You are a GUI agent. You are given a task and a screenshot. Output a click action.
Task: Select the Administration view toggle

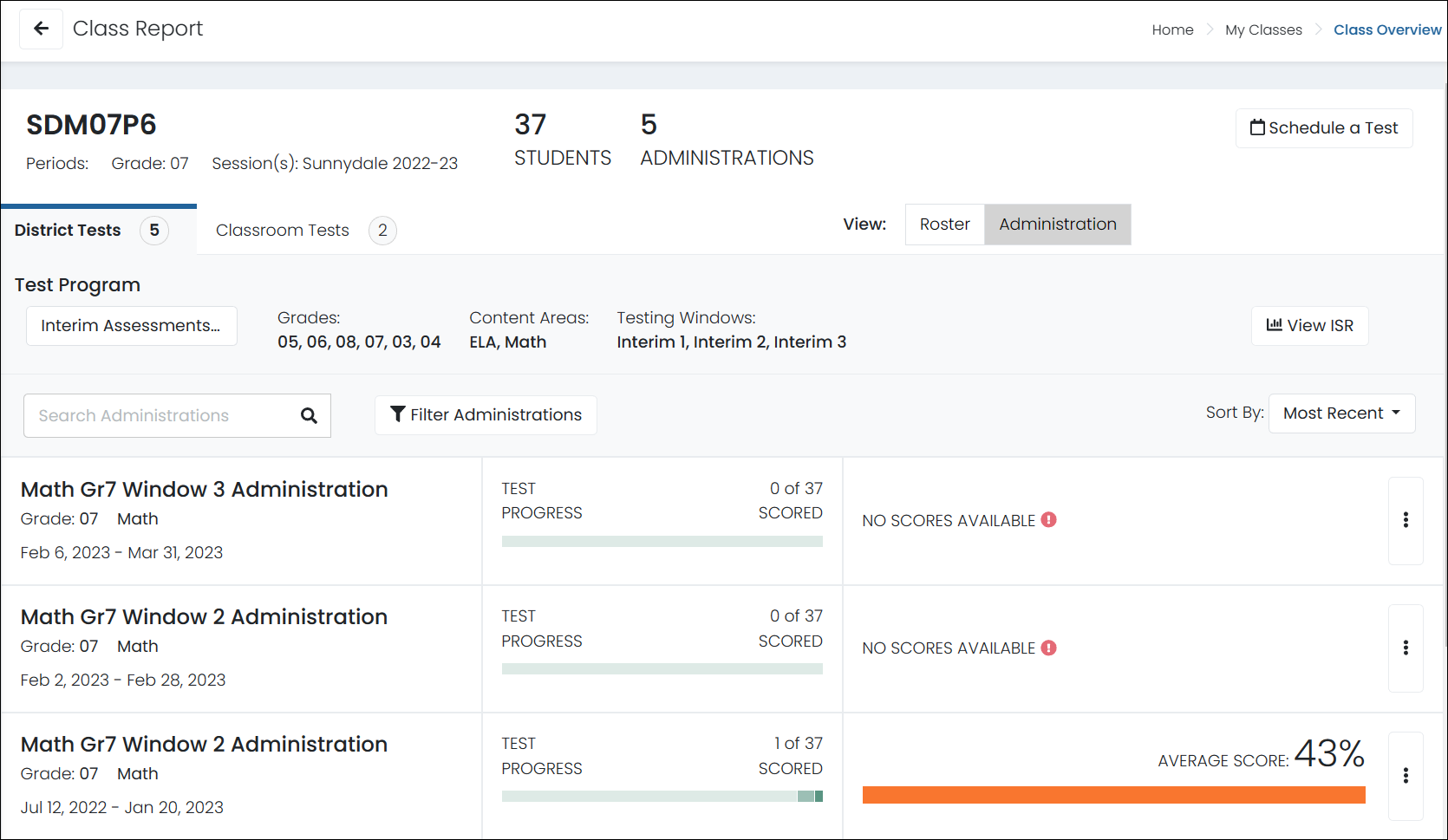click(x=1057, y=225)
